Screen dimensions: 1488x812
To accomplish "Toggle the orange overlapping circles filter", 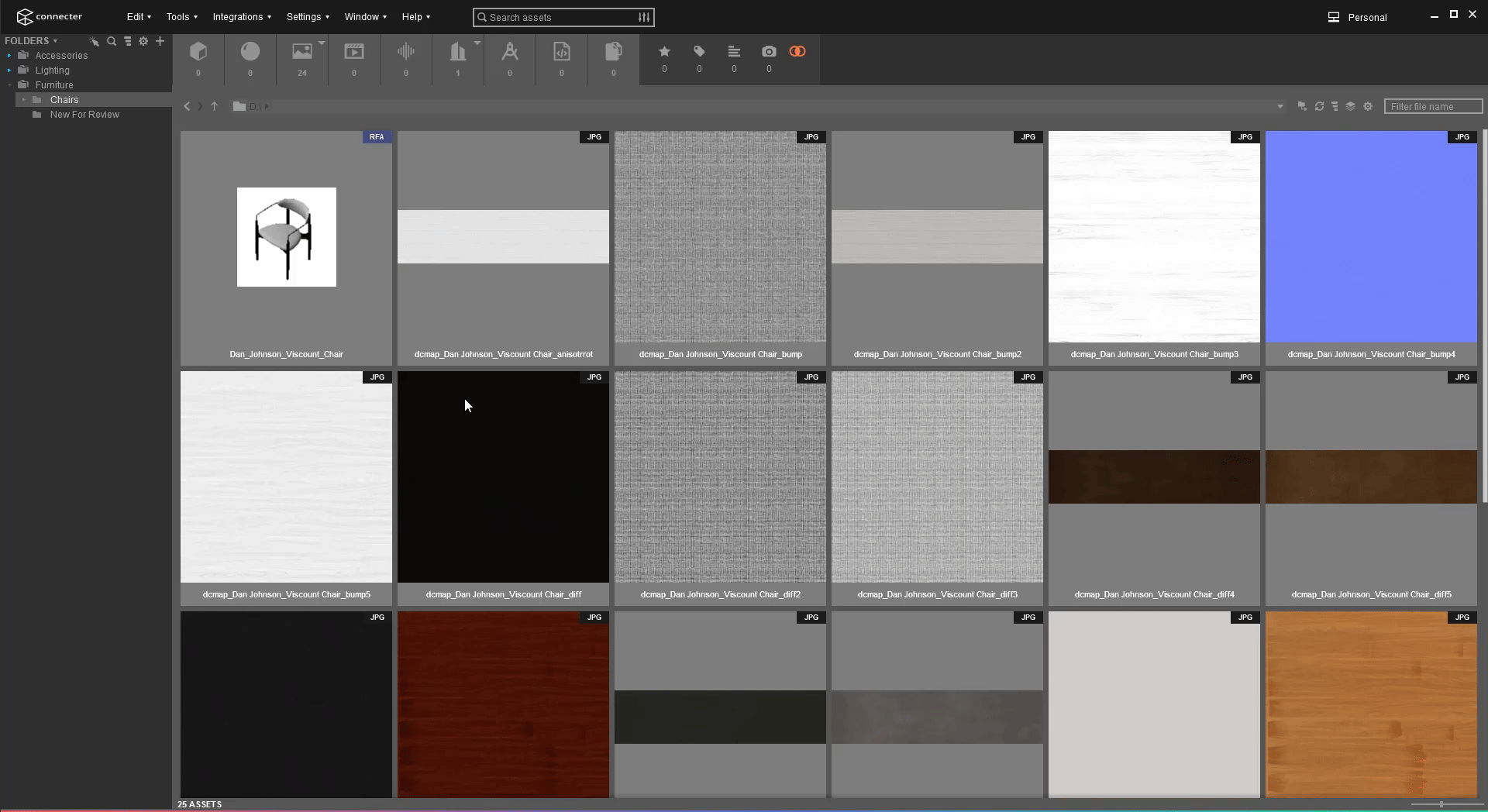I will point(797,52).
